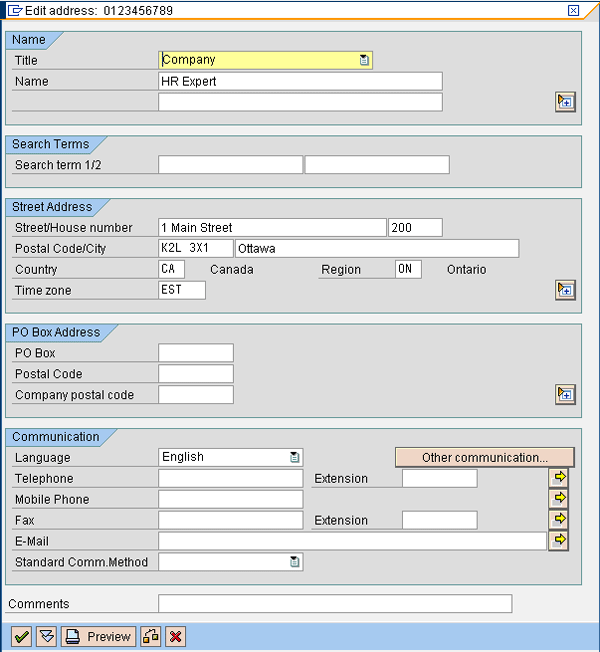Click the Street field with 1 Main Street
Image resolution: width=600 pixels, height=652 pixels.
coord(272,227)
